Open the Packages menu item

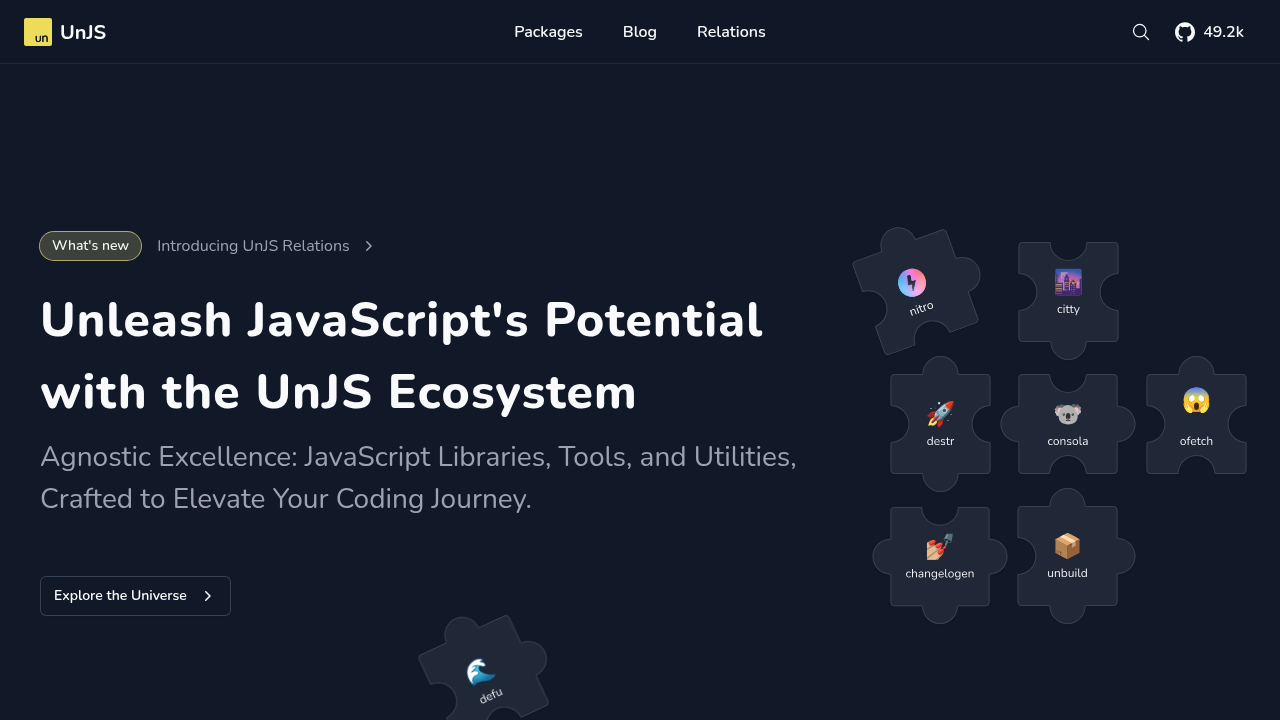click(x=548, y=32)
